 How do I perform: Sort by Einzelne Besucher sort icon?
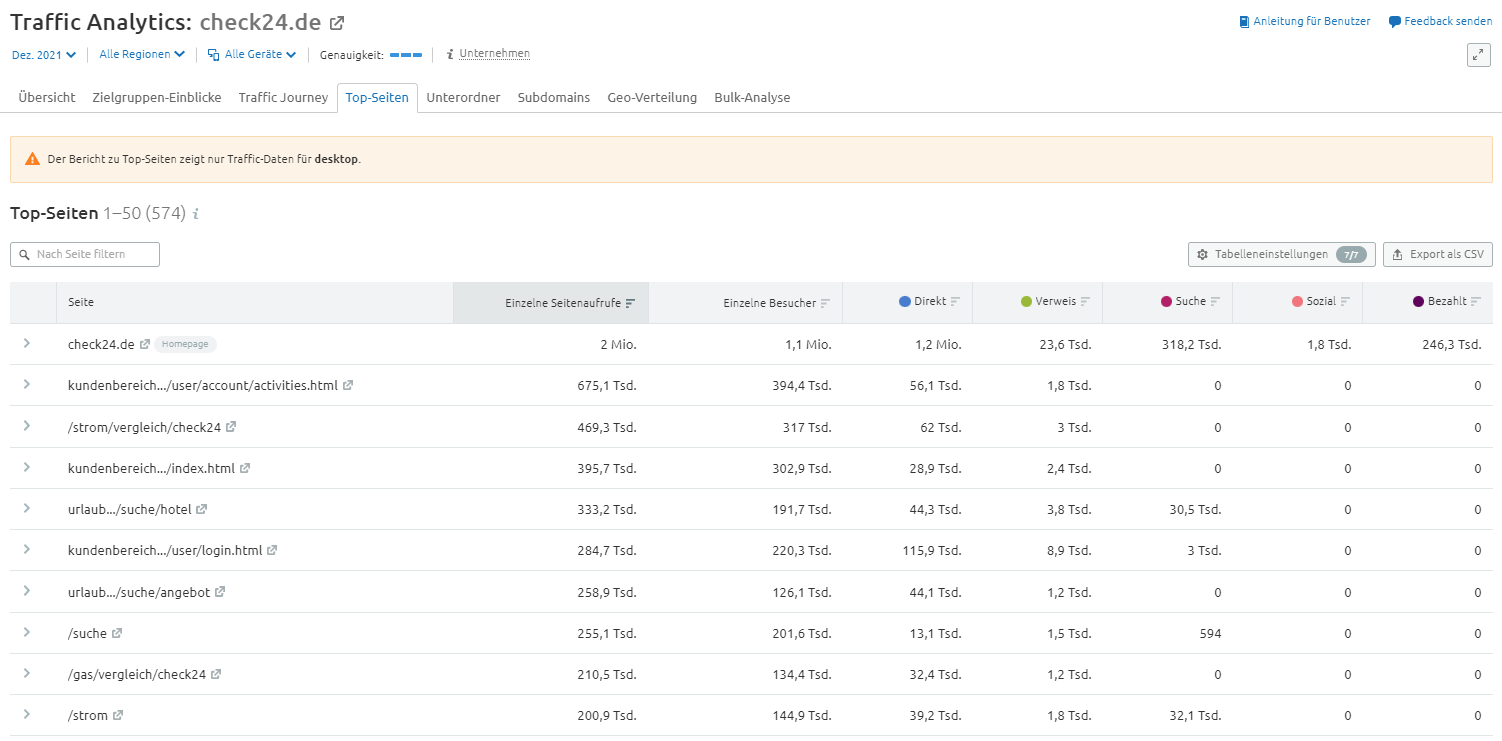pos(825,303)
